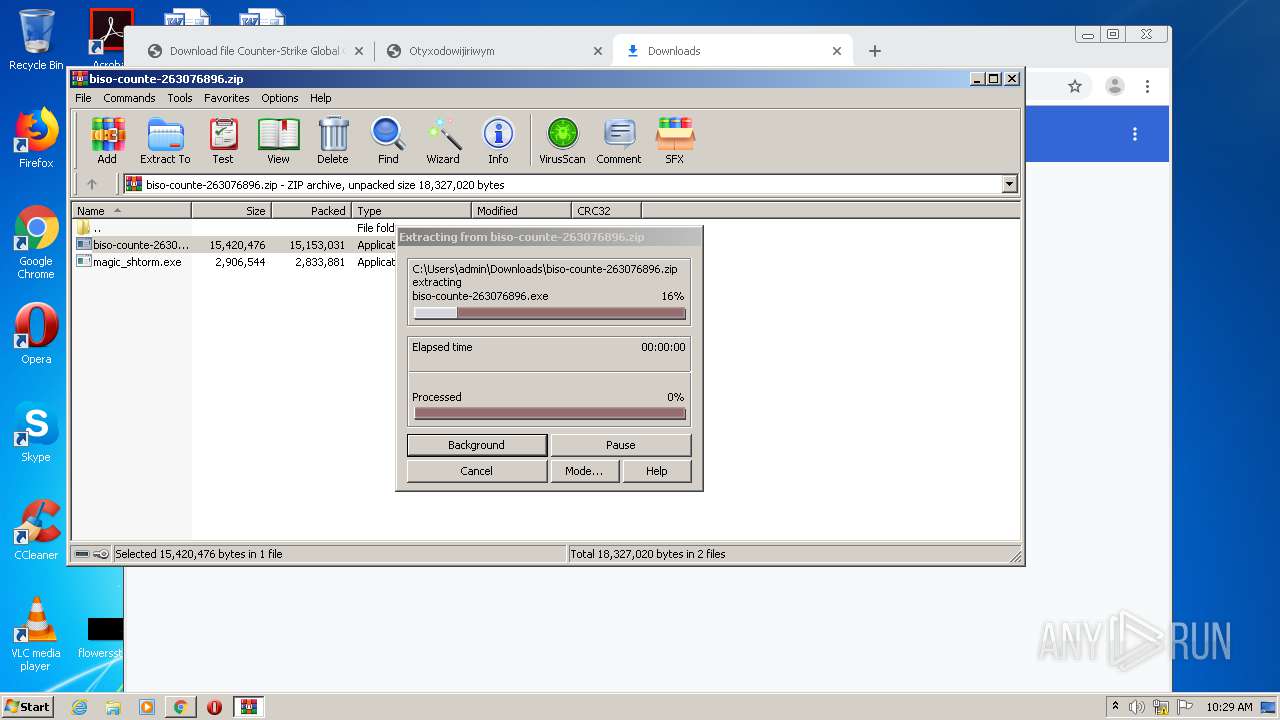The image size is (1280, 720).
Task: Click Help in the extraction dialog
Action: (657, 471)
